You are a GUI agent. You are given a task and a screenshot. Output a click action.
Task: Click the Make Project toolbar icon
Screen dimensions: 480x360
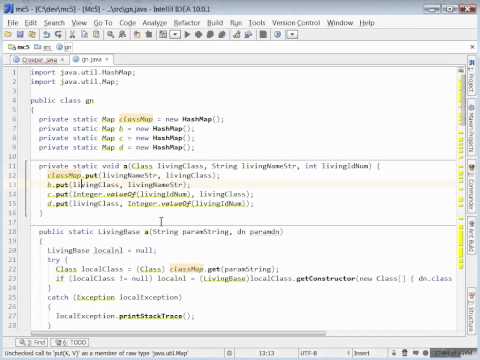(x=163, y=34)
